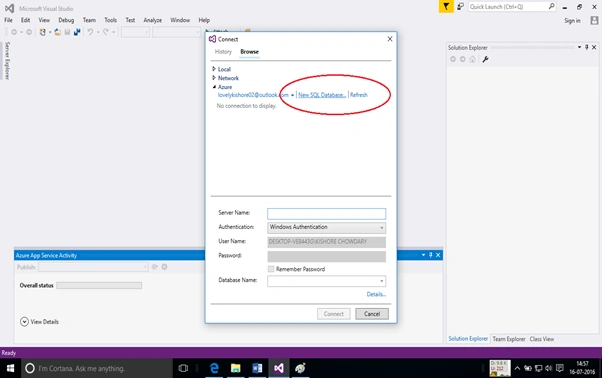Open Word from the taskbar
Viewport: 602px width, 378px height.
[x=257, y=368]
